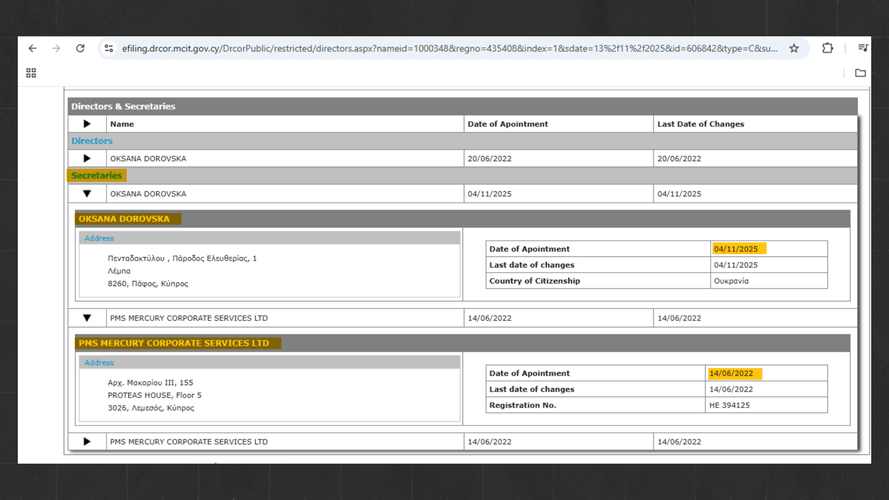Viewport: 889px width, 500px height.
Task: Click the highlighted Secretaries section heading
Action: [96, 176]
